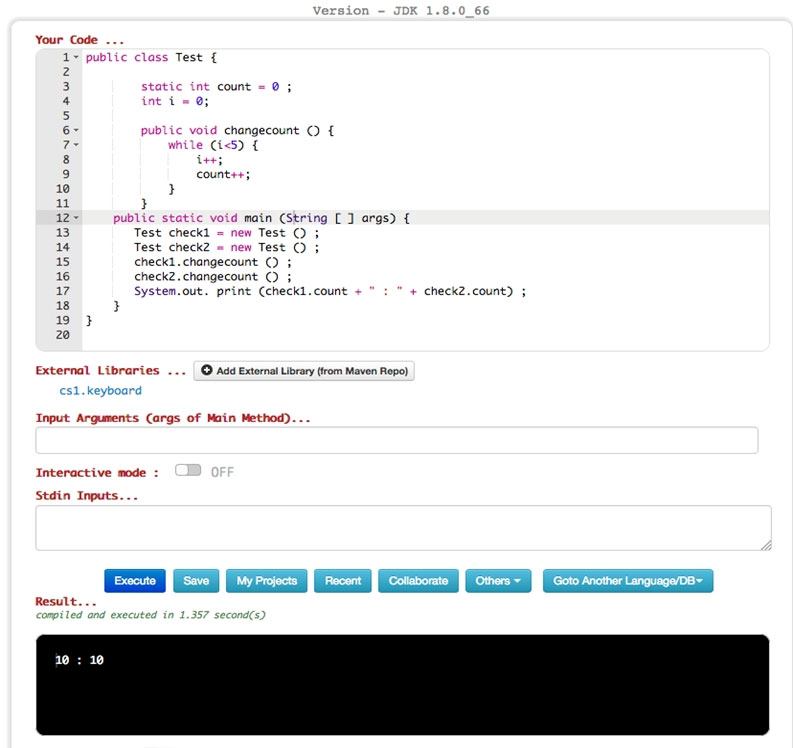Click the 'int i = 0;' code line
Image resolution: width=793 pixels, height=748 pixels.
point(174,101)
